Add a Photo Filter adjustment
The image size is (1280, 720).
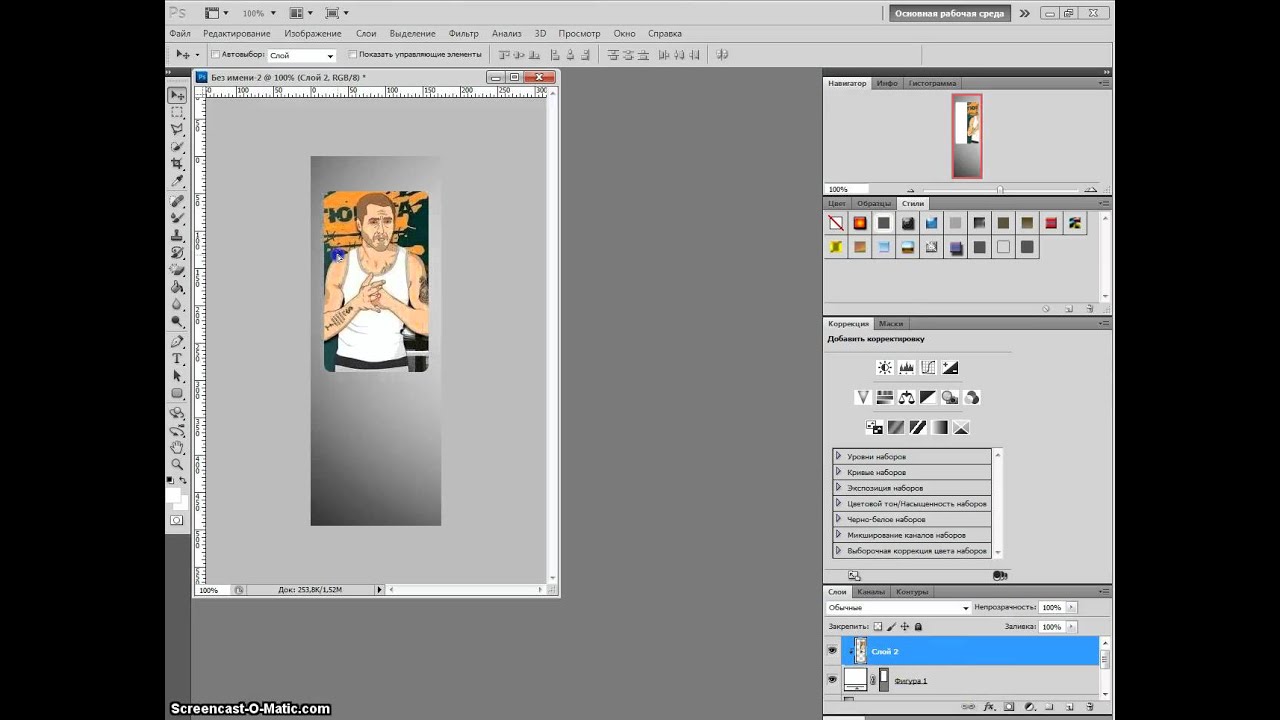(950, 397)
